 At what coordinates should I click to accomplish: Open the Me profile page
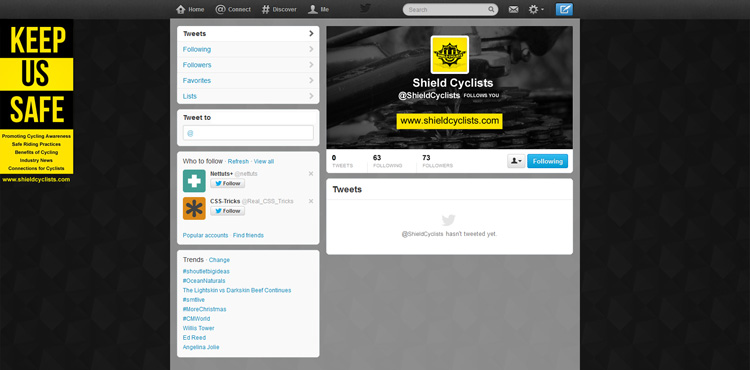319,10
